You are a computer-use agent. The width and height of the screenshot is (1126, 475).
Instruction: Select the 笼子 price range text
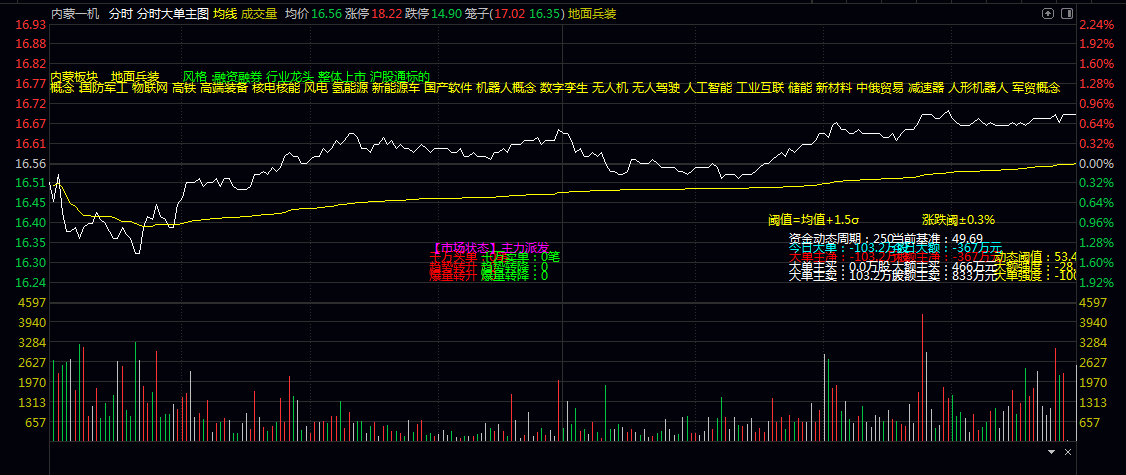tap(514, 14)
